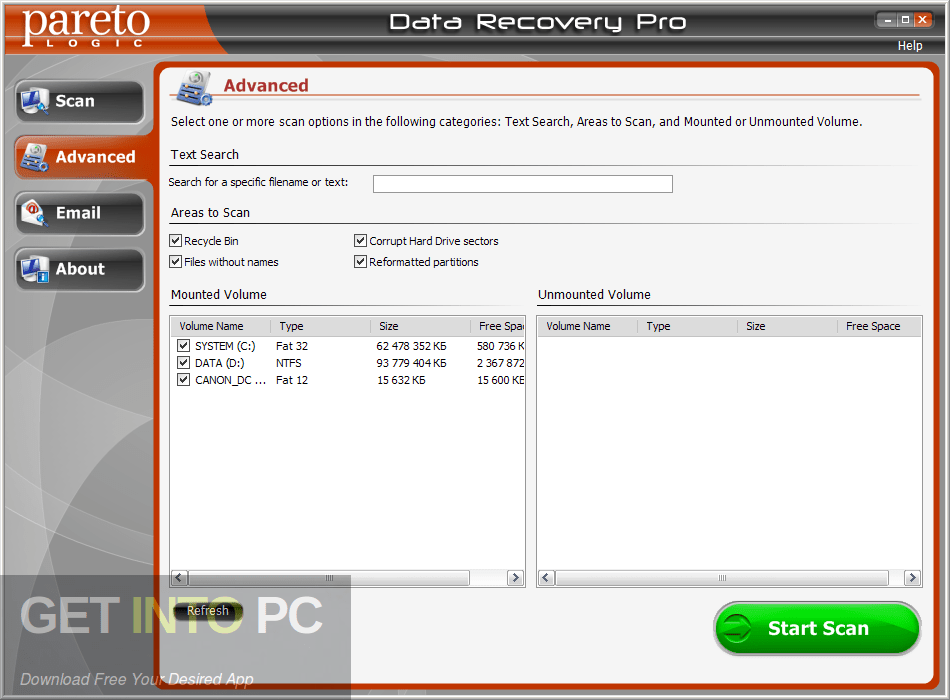This screenshot has height=700, width=950.
Task: Sort Unmounted Volume list by Type column
Action: click(x=688, y=326)
